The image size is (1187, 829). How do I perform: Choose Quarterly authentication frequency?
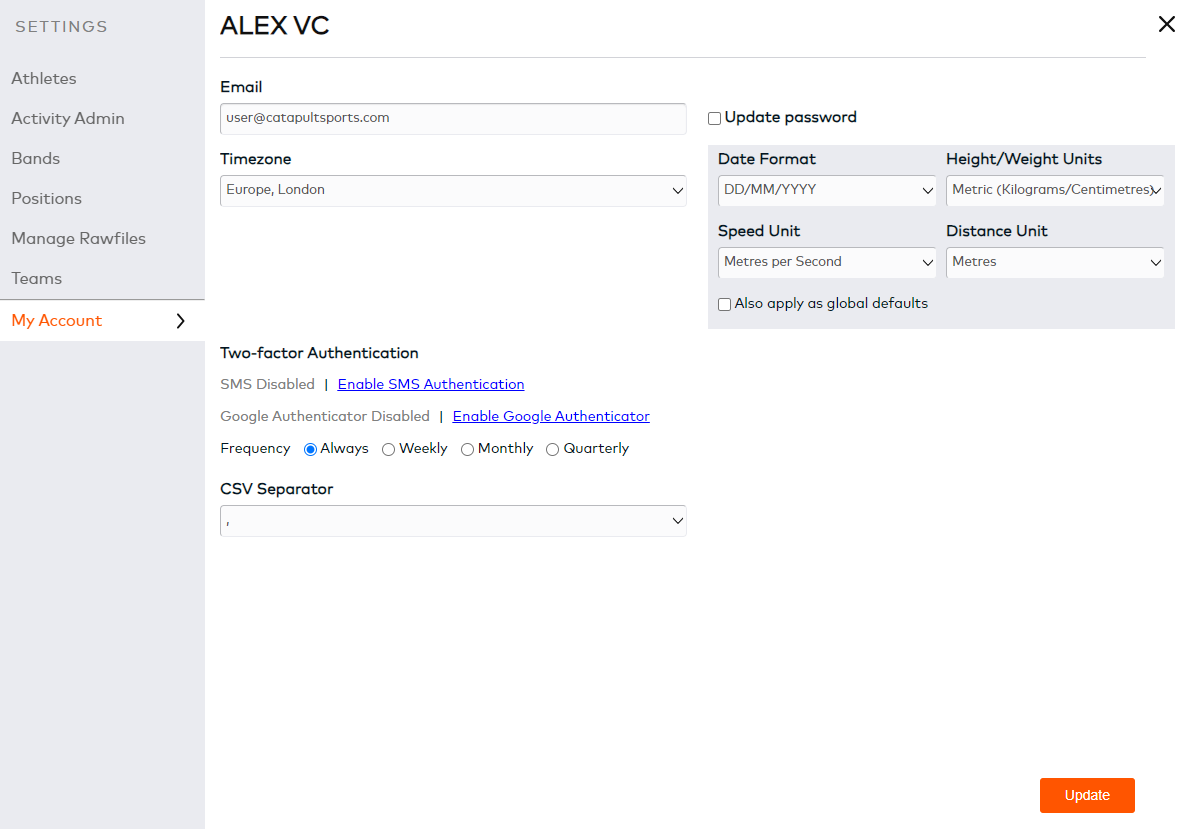[553, 450]
